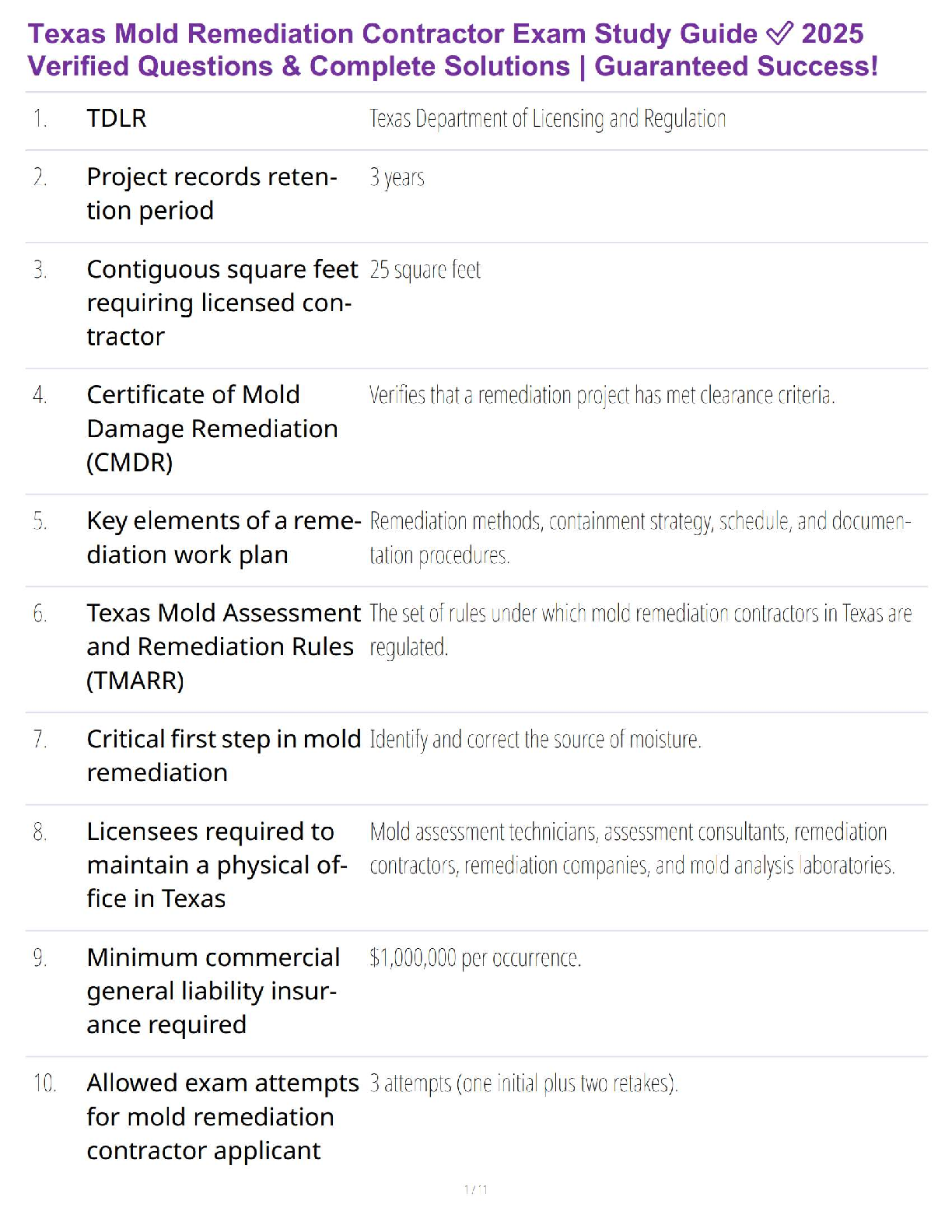Select Allowed exam attempts term

click(222, 1116)
